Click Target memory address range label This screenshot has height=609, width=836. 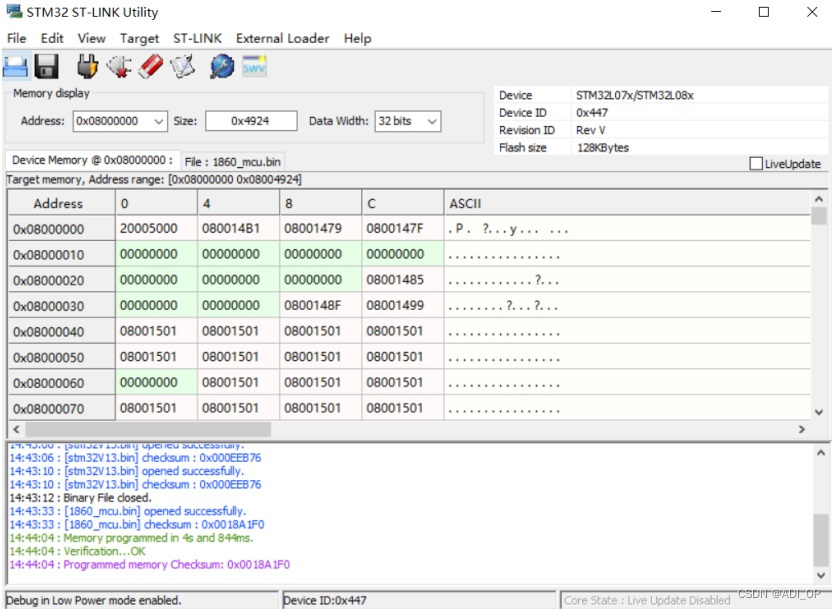click(154, 180)
